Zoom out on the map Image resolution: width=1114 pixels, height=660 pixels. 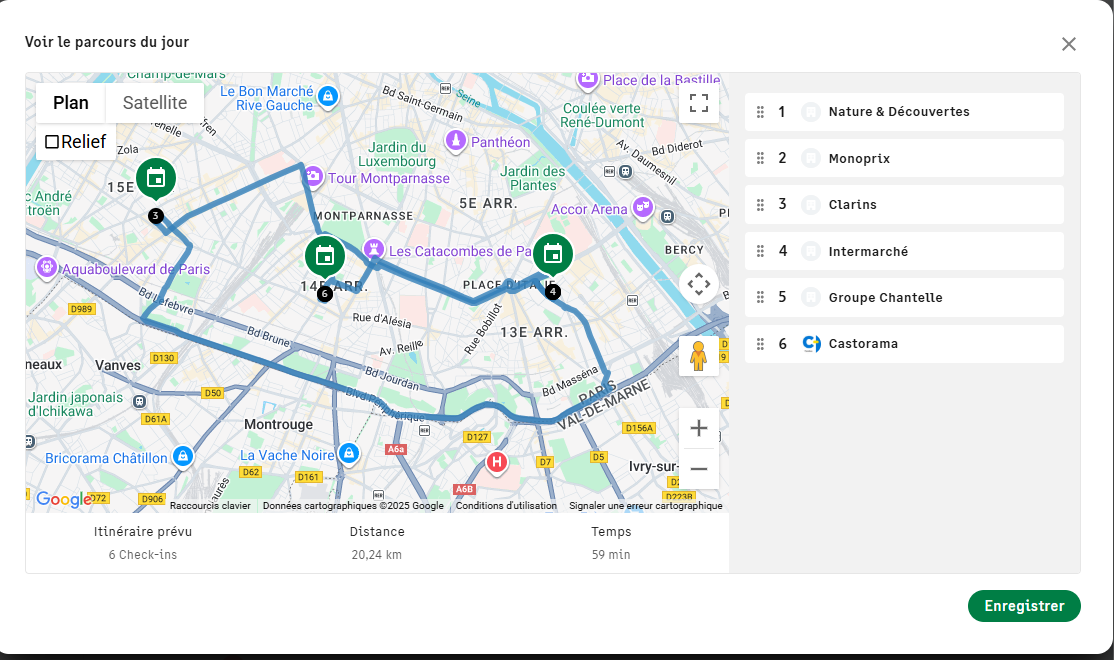tap(699, 469)
